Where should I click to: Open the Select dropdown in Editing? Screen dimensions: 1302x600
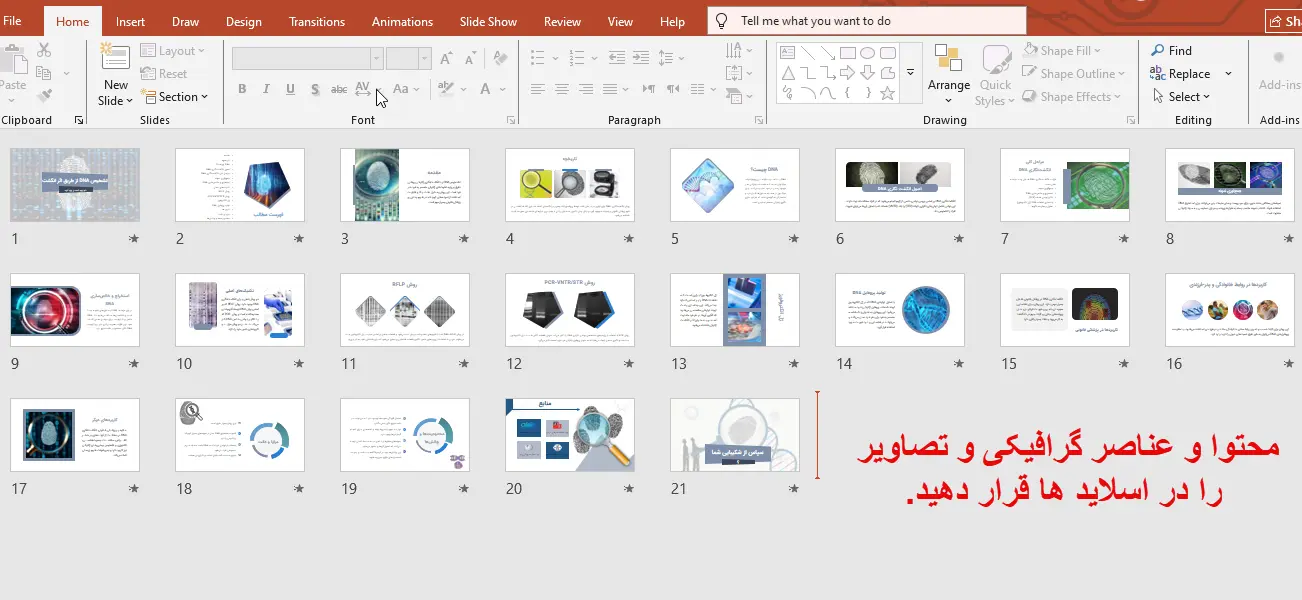[1182, 97]
